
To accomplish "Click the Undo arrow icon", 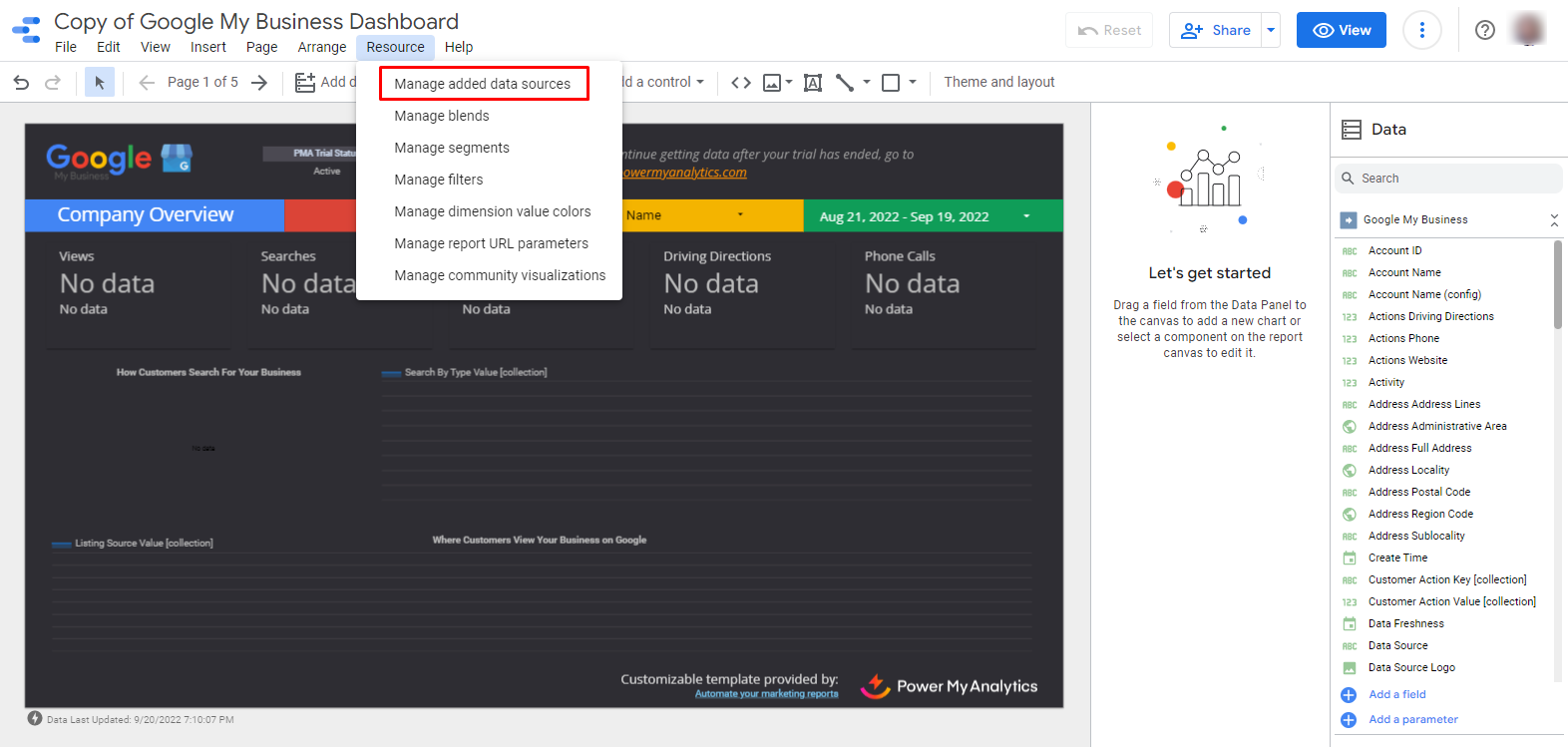I will (x=21, y=83).
